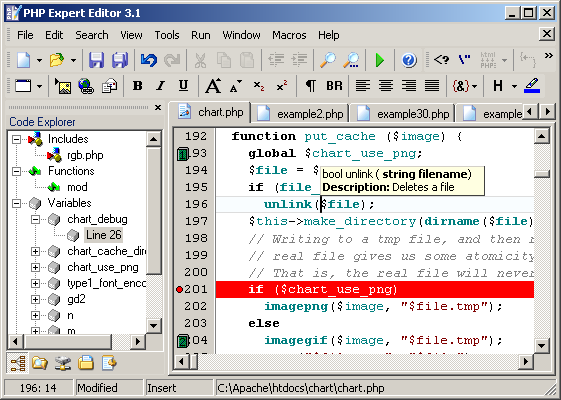Insert PHP tag with <? icon
This screenshot has height=400, width=561.
click(441, 59)
